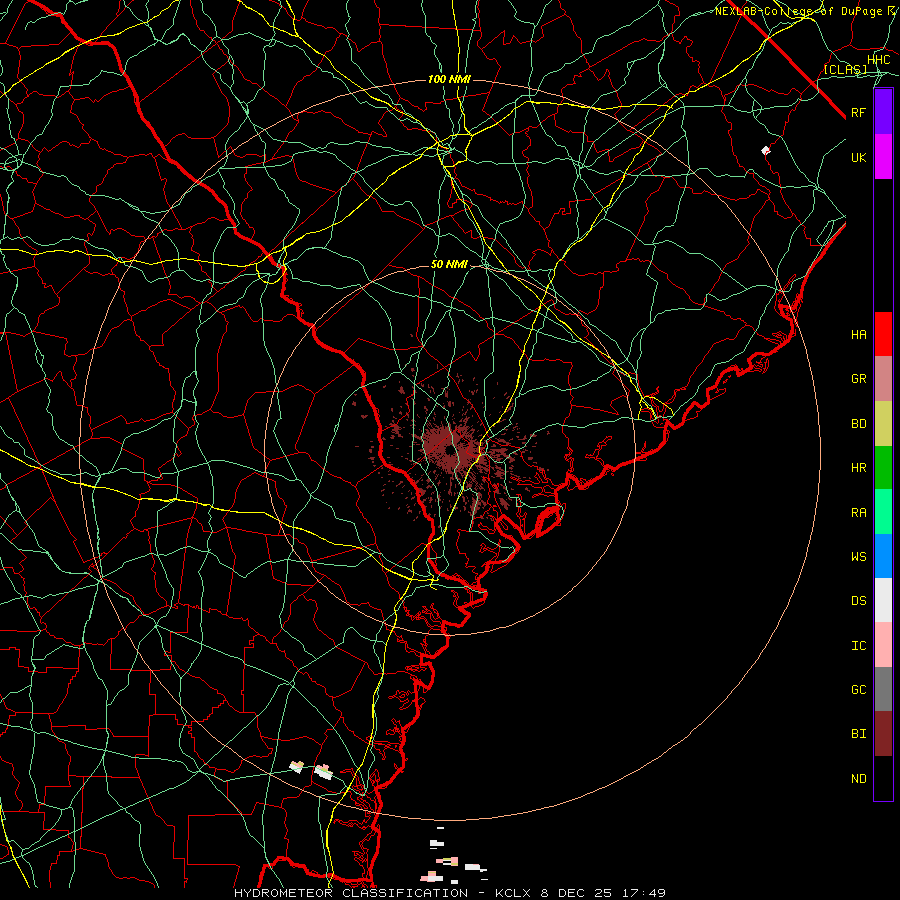Click the dark red BI swatch
900x900 pixels.
click(x=883, y=734)
